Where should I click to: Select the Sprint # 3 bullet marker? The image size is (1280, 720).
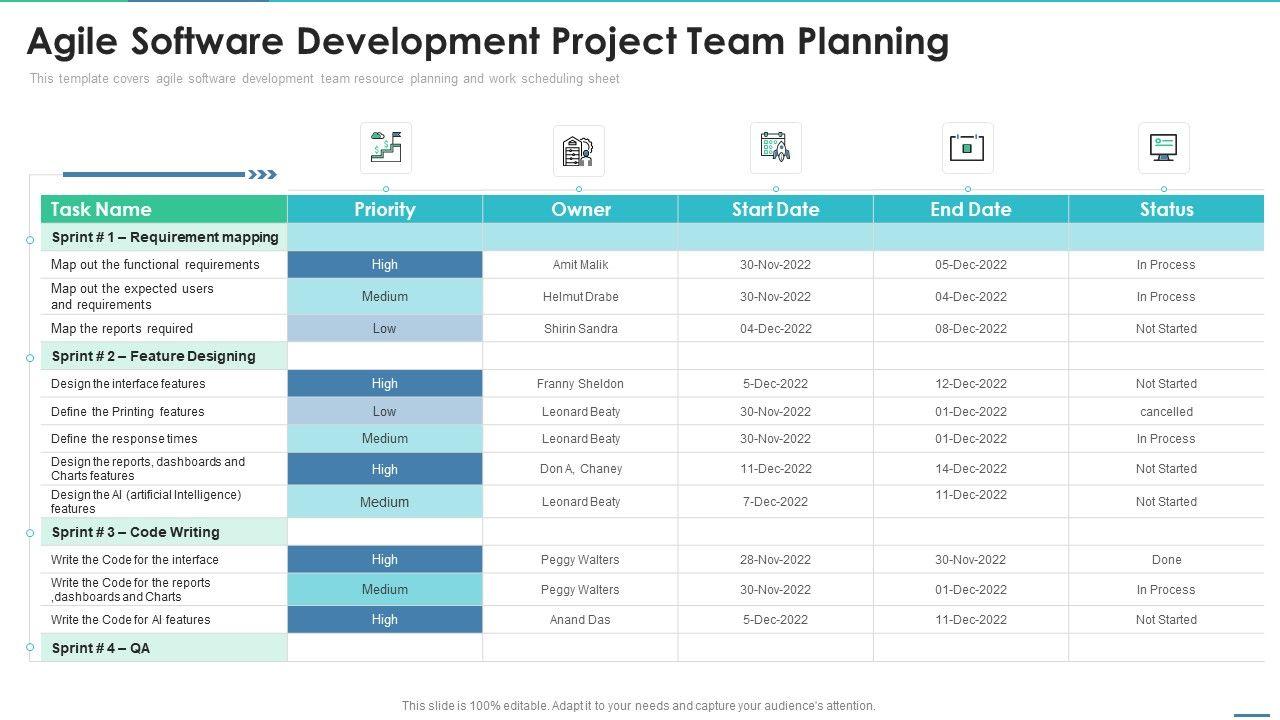(x=30, y=533)
